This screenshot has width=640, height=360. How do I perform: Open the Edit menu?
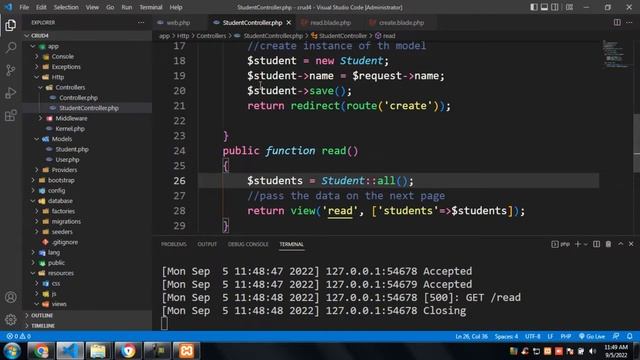41,7
